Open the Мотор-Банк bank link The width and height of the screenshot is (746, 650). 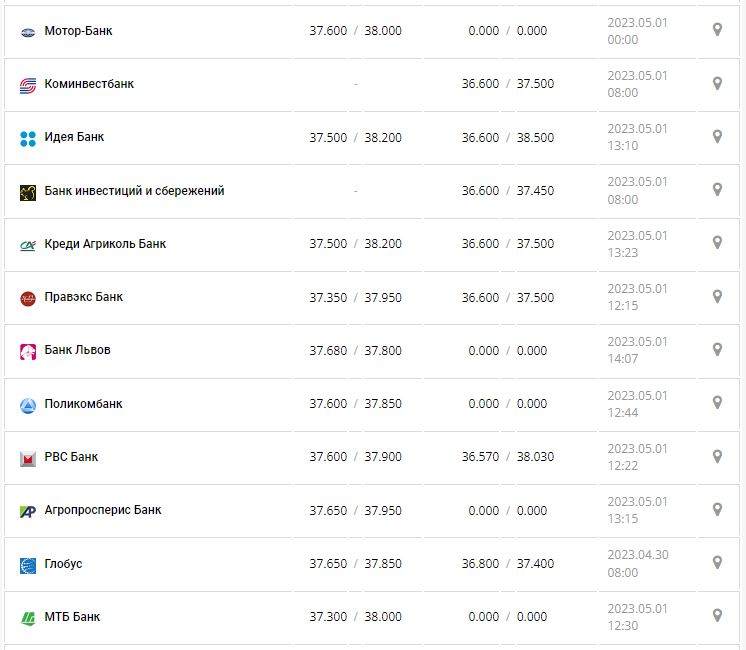pos(78,31)
